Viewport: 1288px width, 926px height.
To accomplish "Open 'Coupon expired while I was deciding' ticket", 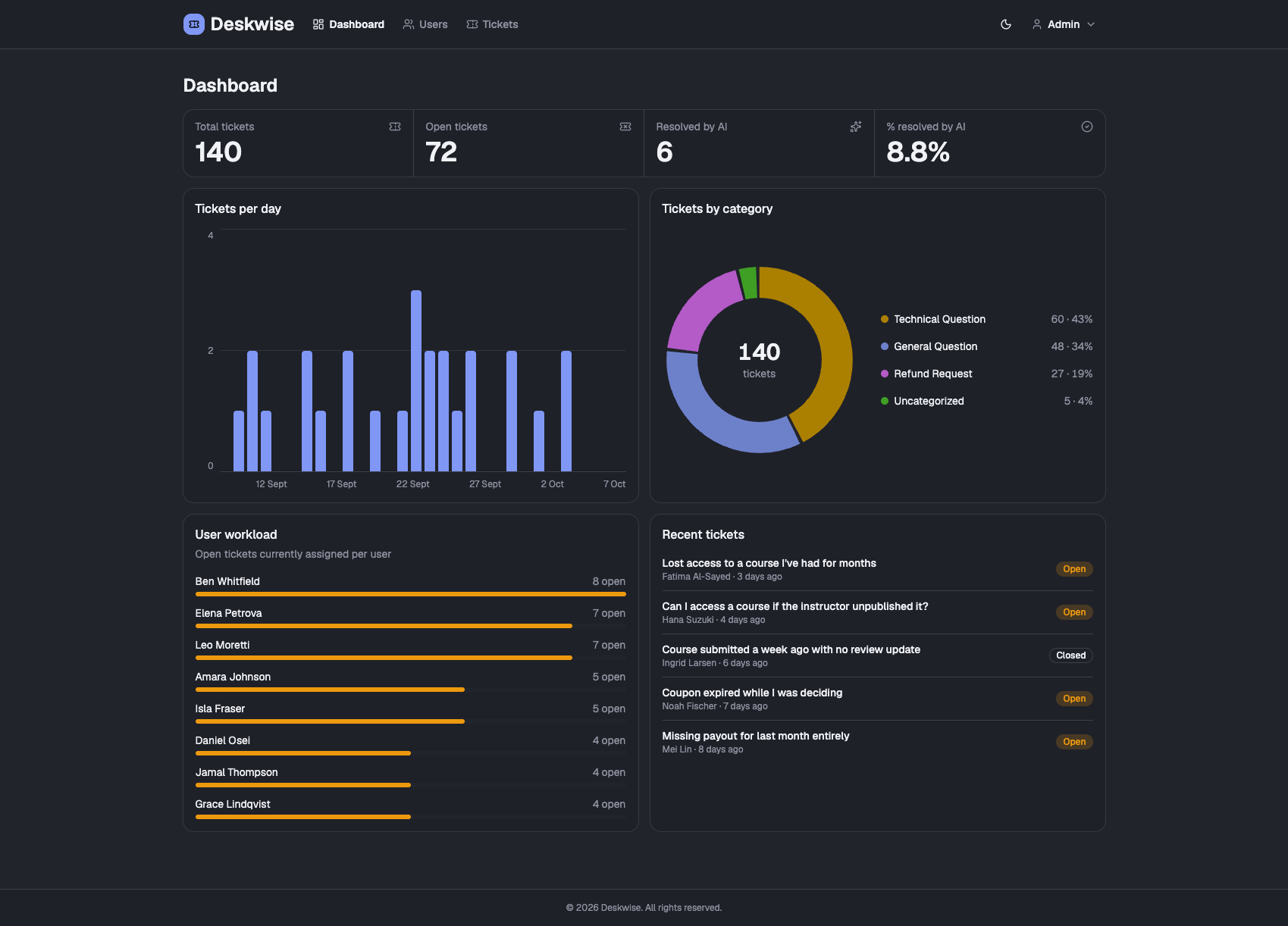I will tap(752, 693).
